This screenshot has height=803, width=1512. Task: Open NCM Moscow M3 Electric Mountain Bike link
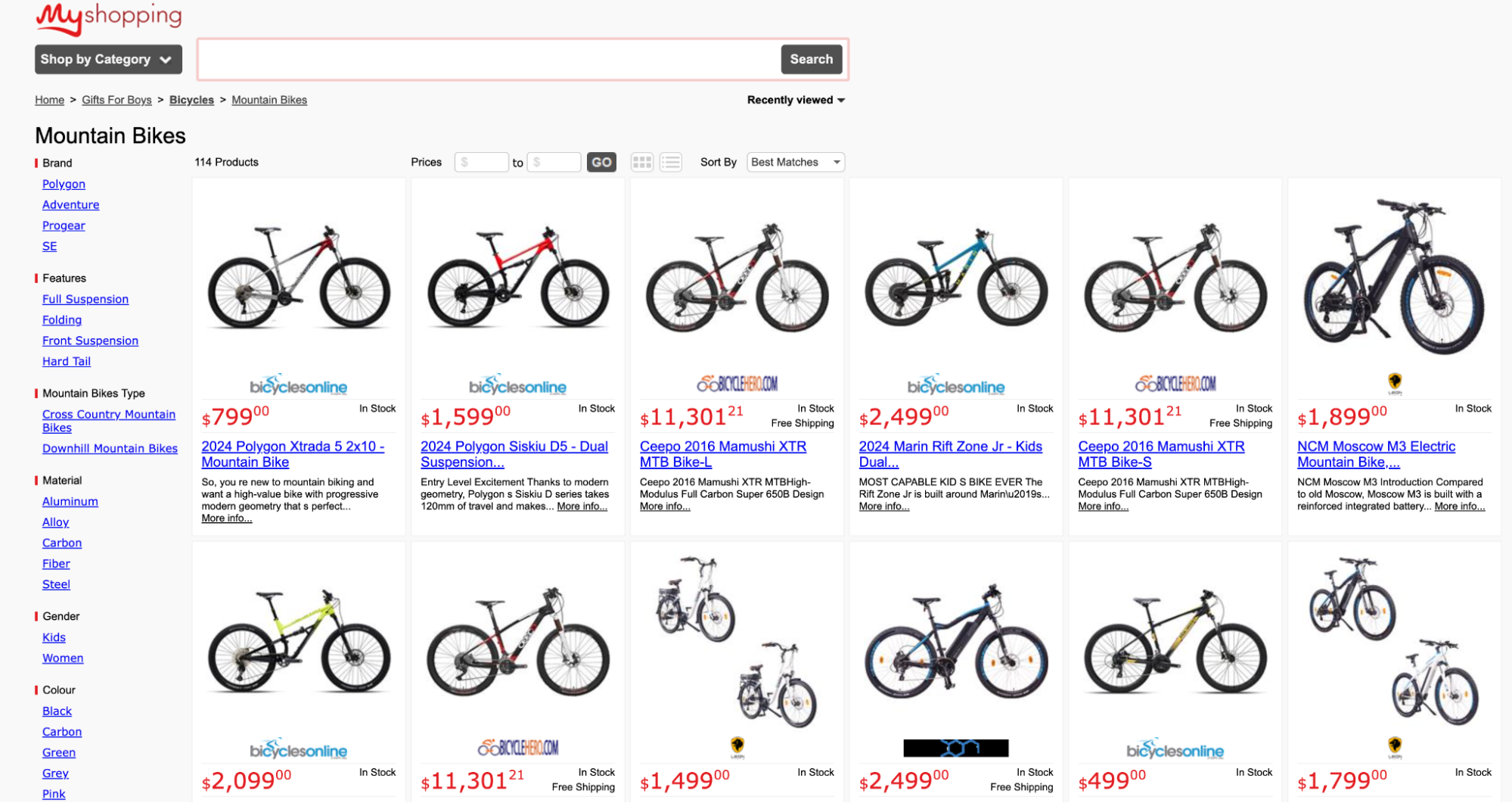(x=1376, y=454)
